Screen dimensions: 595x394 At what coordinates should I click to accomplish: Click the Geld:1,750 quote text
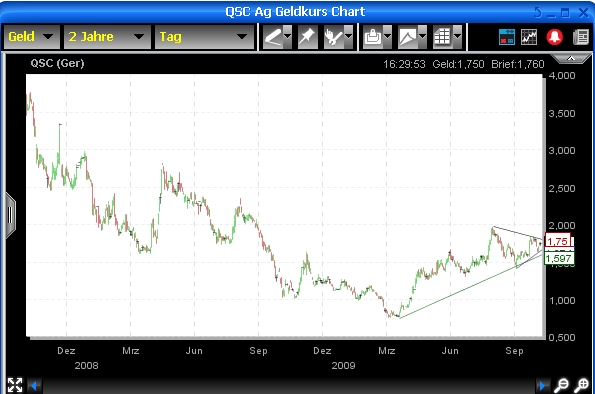[458, 64]
